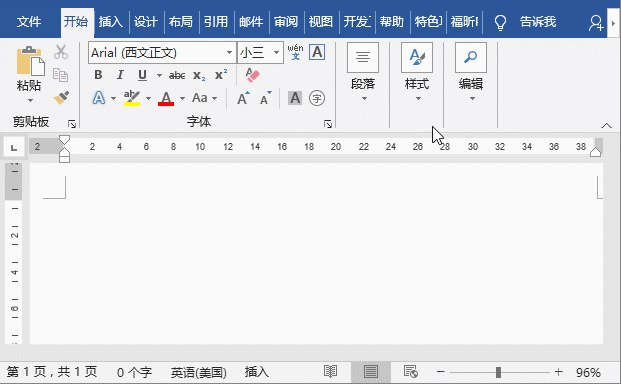Switch to the Insert (插入) tab

click(x=111, y=21)
